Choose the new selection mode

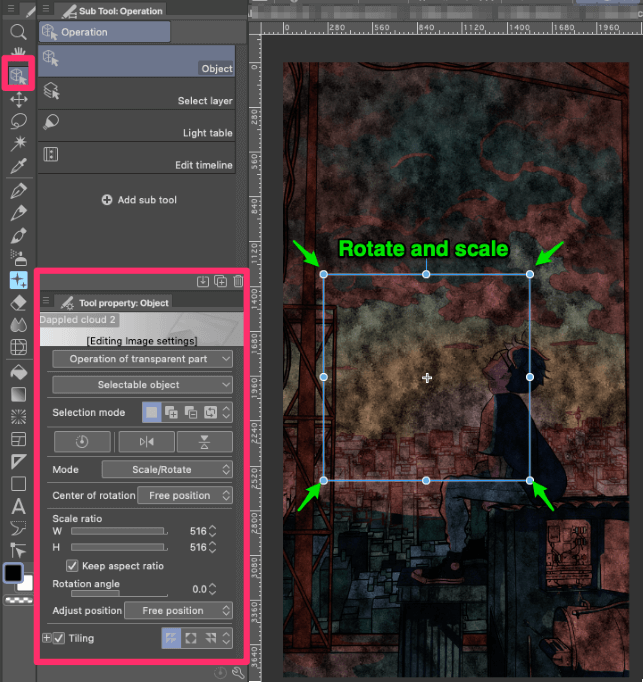tap(152, 412)
